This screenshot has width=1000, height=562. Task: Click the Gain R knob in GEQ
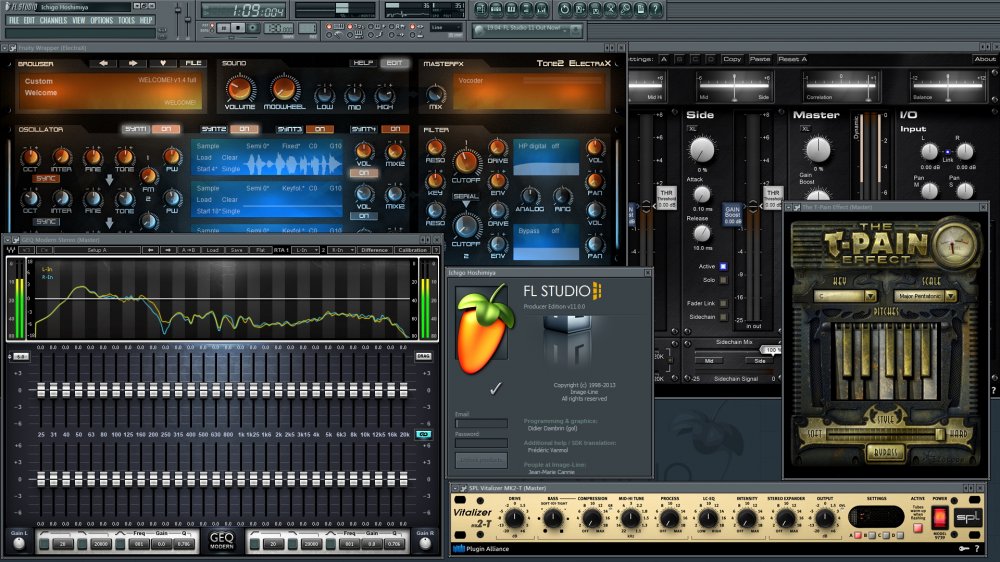[x=425, y=544]
